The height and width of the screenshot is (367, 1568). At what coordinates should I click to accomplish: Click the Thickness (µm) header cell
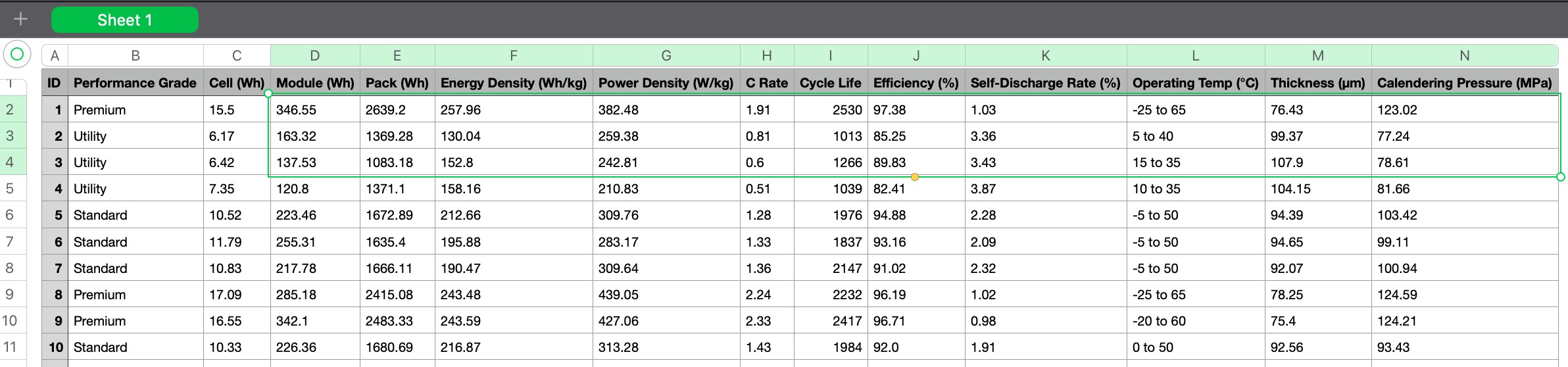pyautogui.click(x=1318, y=83)
